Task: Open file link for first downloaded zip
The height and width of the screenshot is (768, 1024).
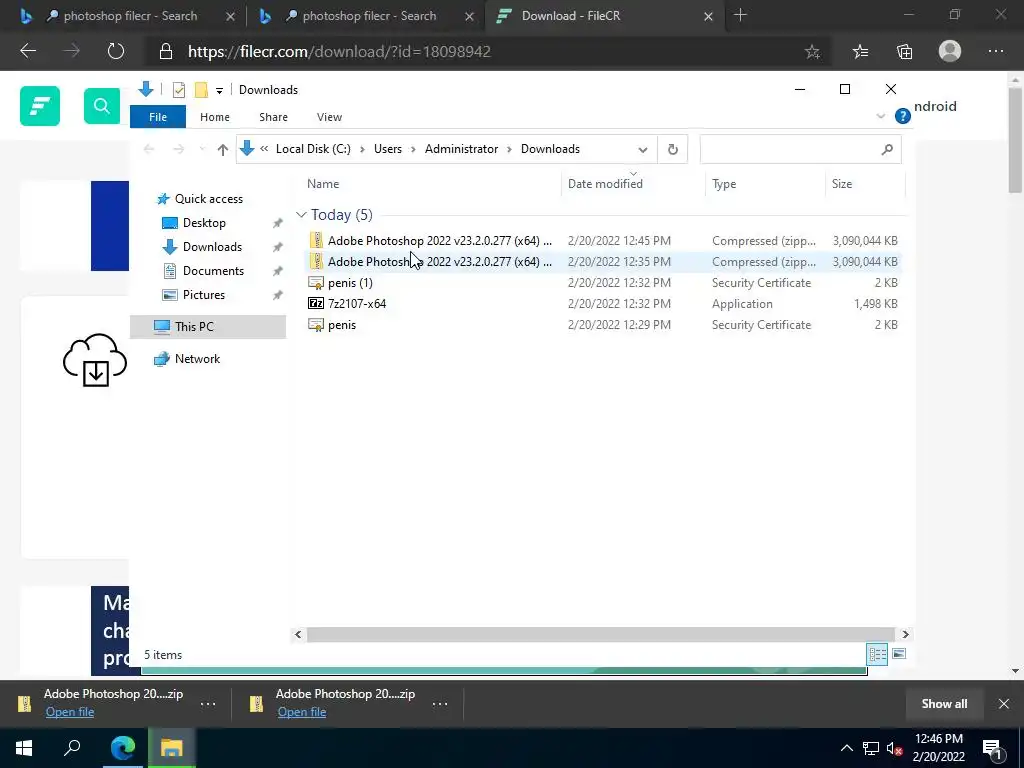Action: coord(70,712)
